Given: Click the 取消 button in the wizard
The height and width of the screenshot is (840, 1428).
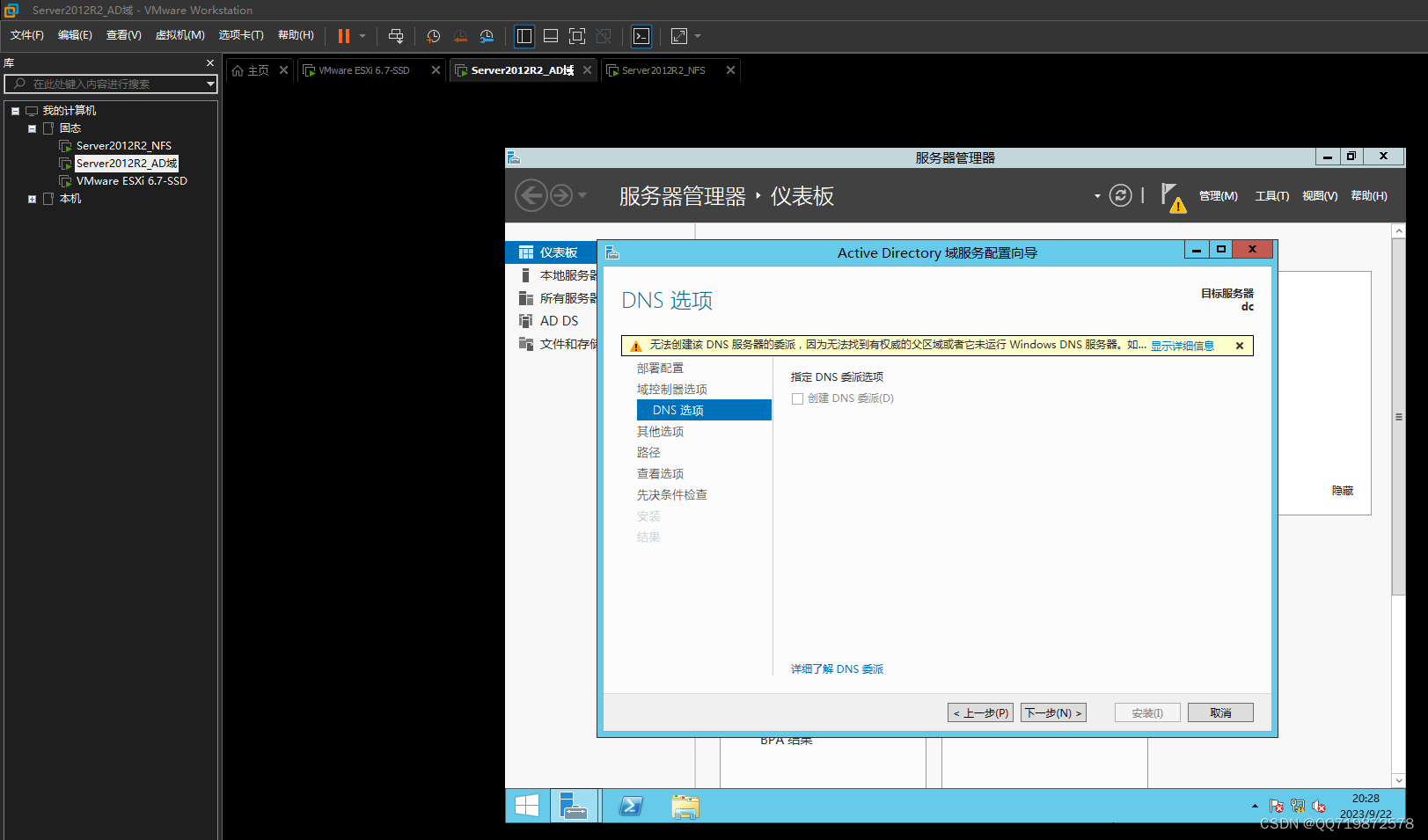Looking at the screenshot, I should click(1220, 712).
